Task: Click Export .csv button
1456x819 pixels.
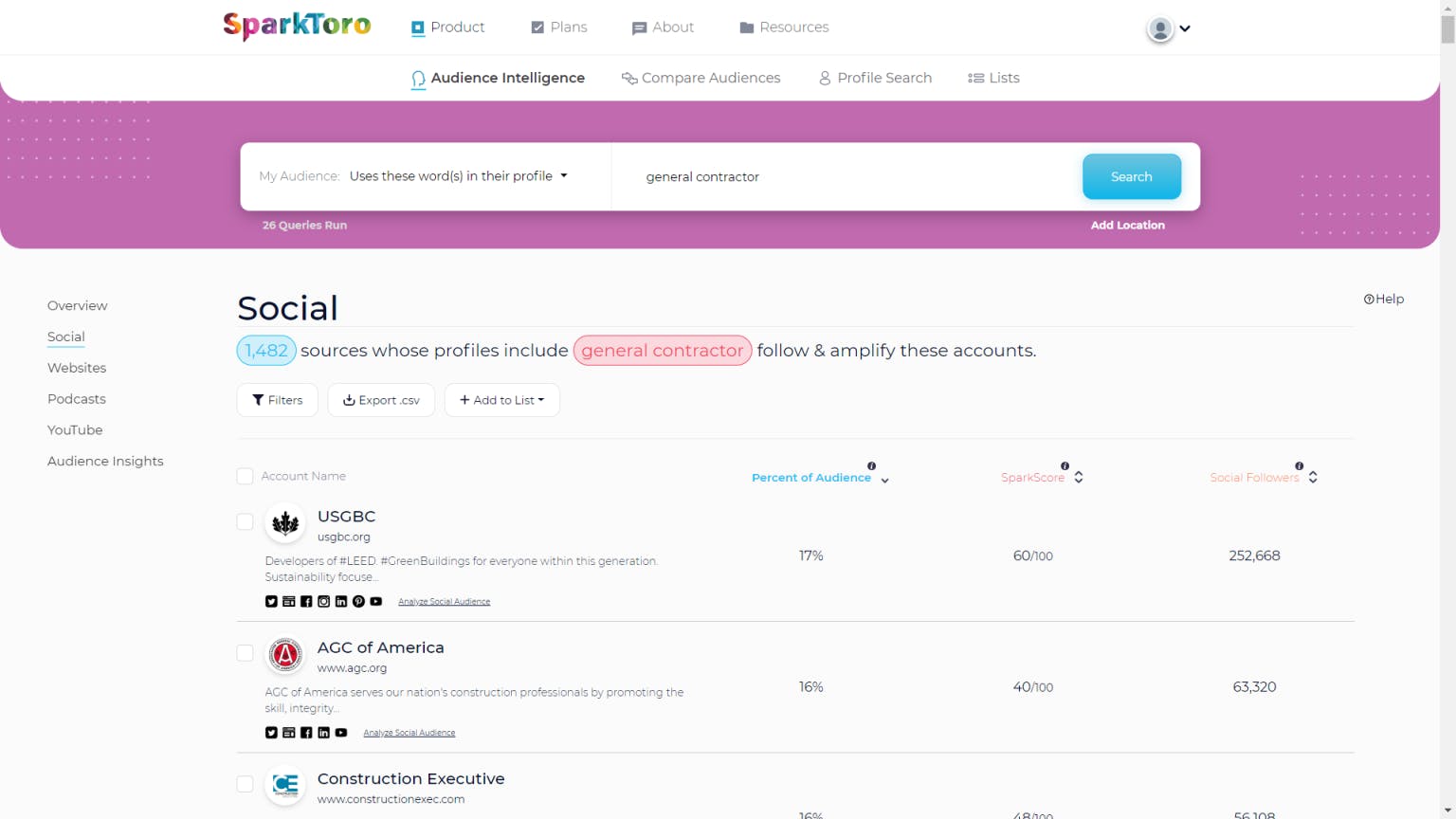Action: pyautogui.click(x=381, y=400)
